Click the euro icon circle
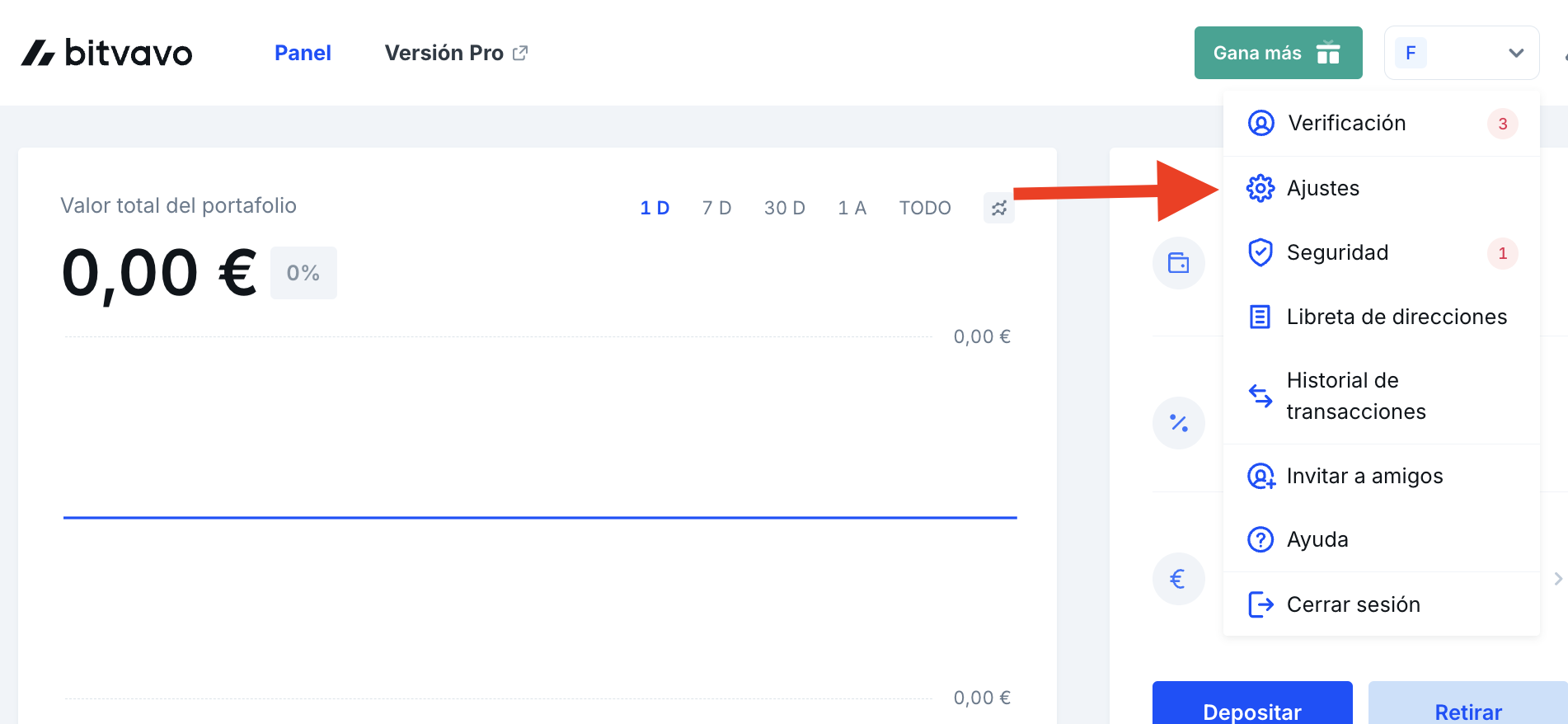This screenshot has width=1568, height=724. coord(1178,579)
